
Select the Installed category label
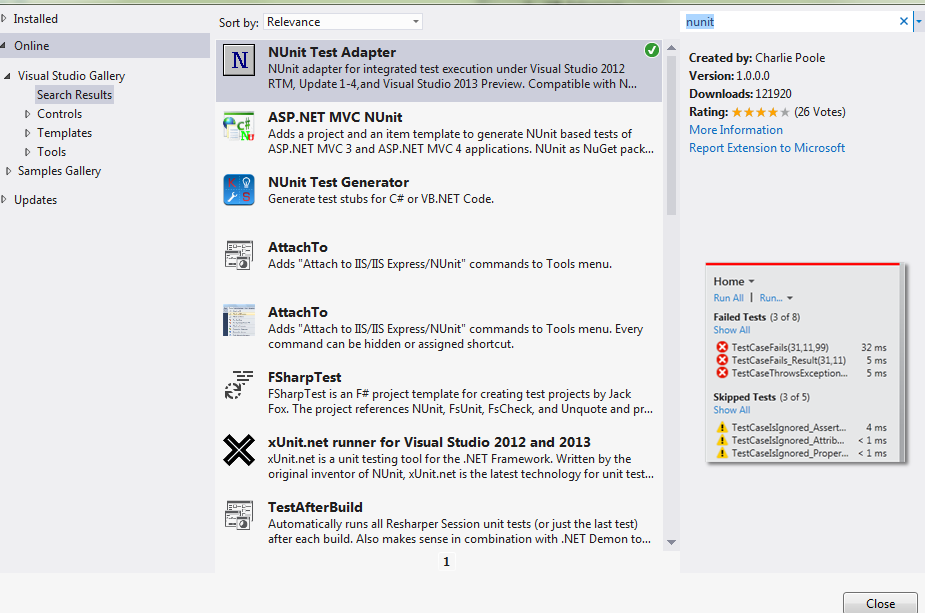(35, 19)
